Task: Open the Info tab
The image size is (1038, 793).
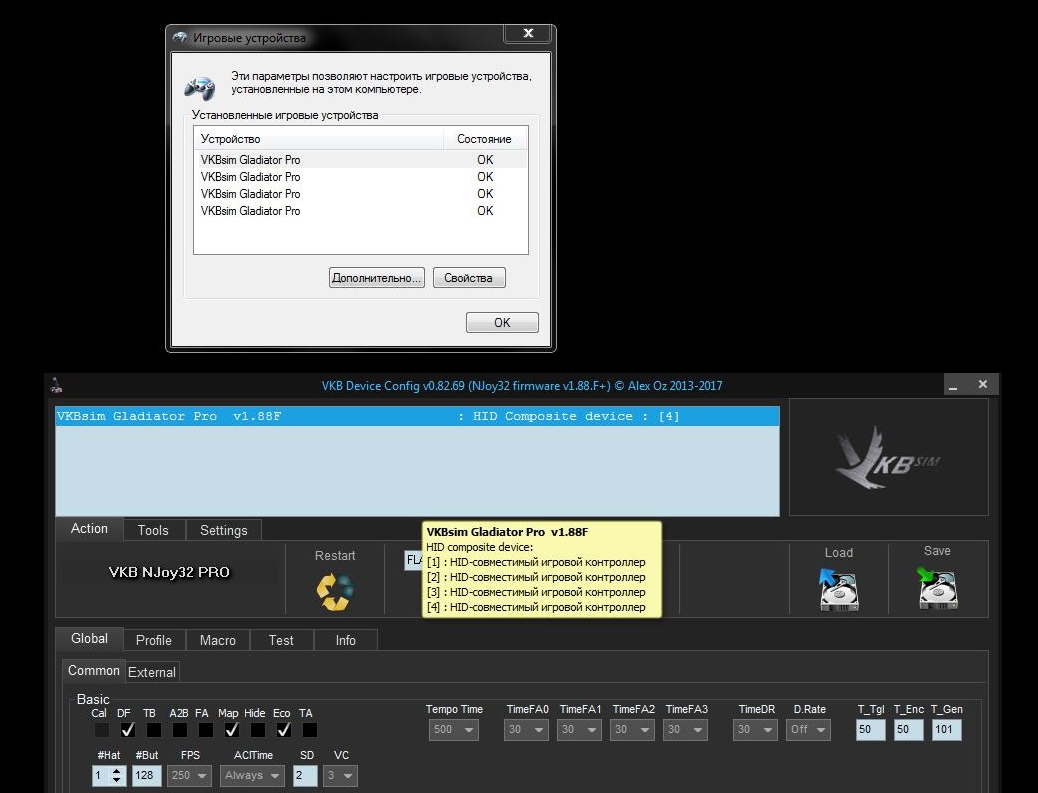Action: point(346,640)
